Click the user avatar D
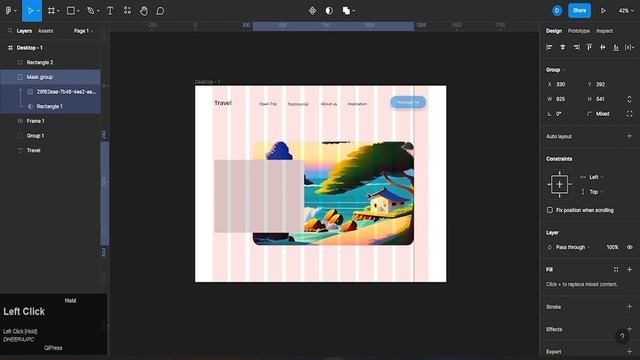 click(557, 11)
